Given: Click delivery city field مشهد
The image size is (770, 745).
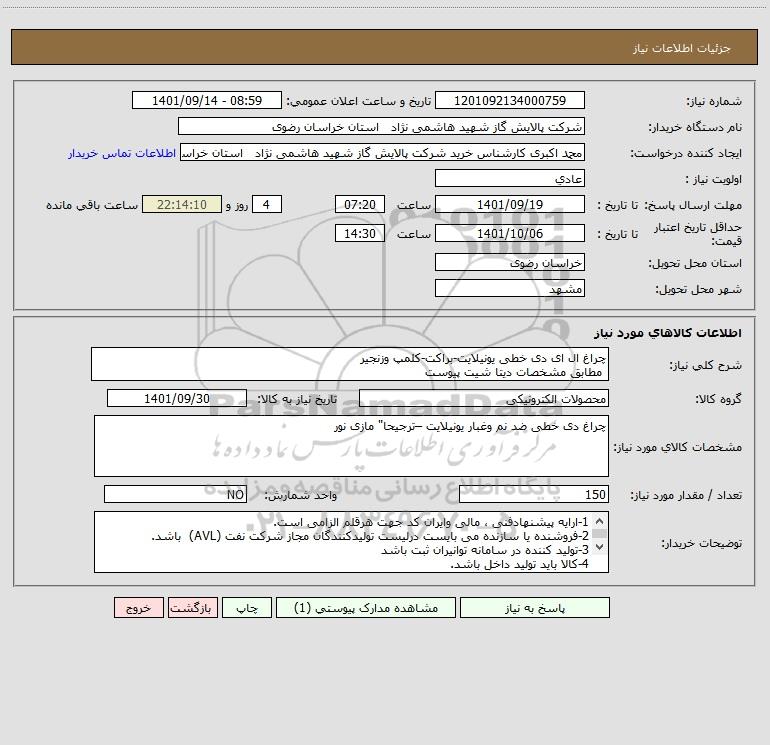Looking at the screenshot, I should click(510, 288).
